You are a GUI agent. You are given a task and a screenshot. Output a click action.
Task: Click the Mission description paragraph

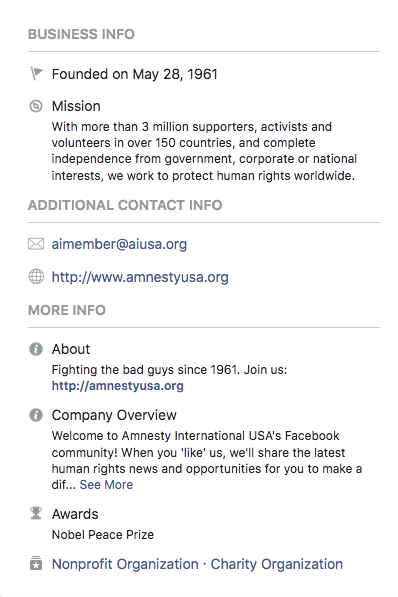point(206,151)
